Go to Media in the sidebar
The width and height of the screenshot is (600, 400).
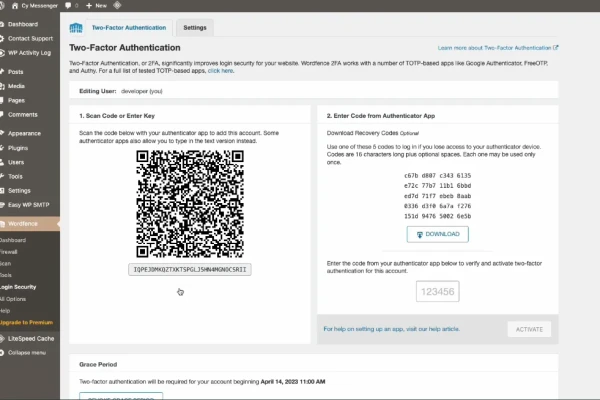pos(16,86)
